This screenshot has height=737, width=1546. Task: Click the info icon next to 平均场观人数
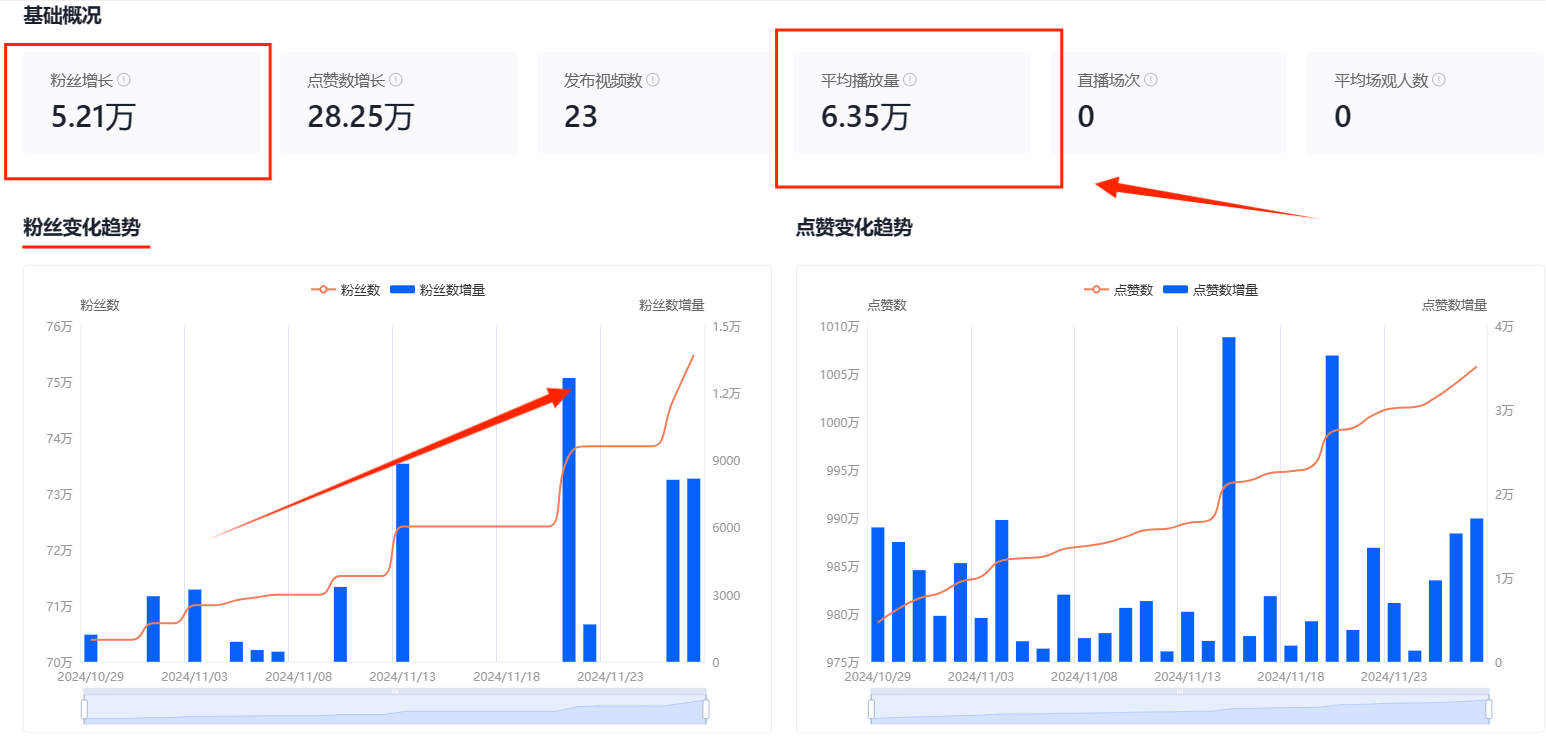[x=1438, y=80]
